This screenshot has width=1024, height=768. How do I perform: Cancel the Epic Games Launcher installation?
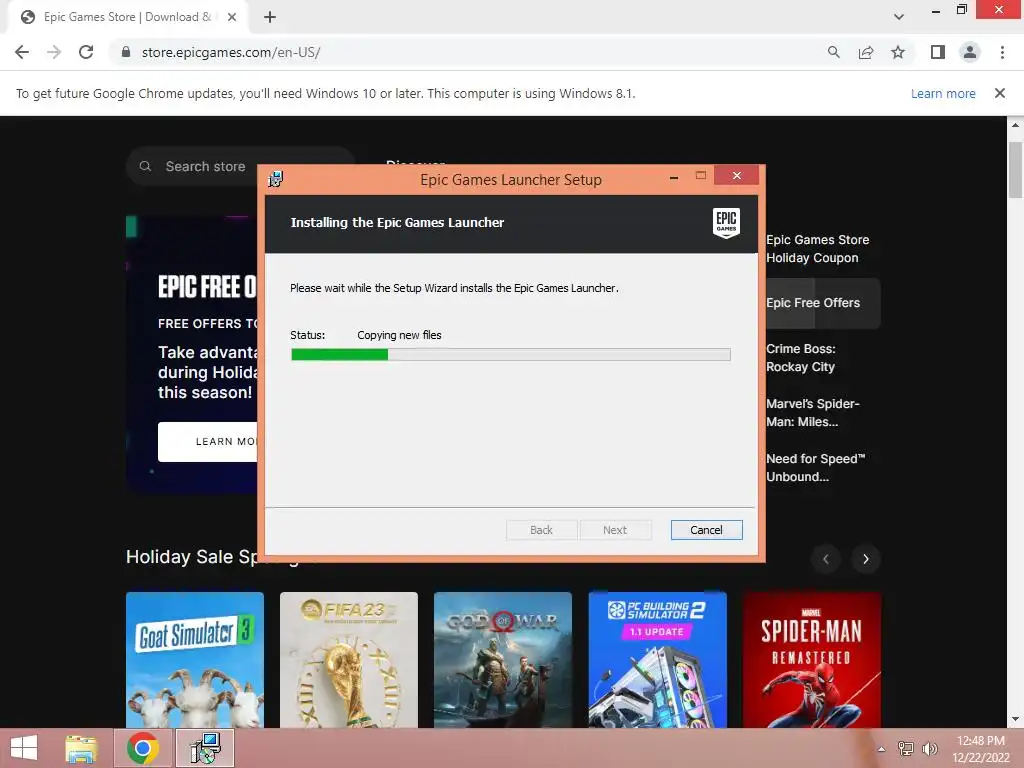pos(707,530)
